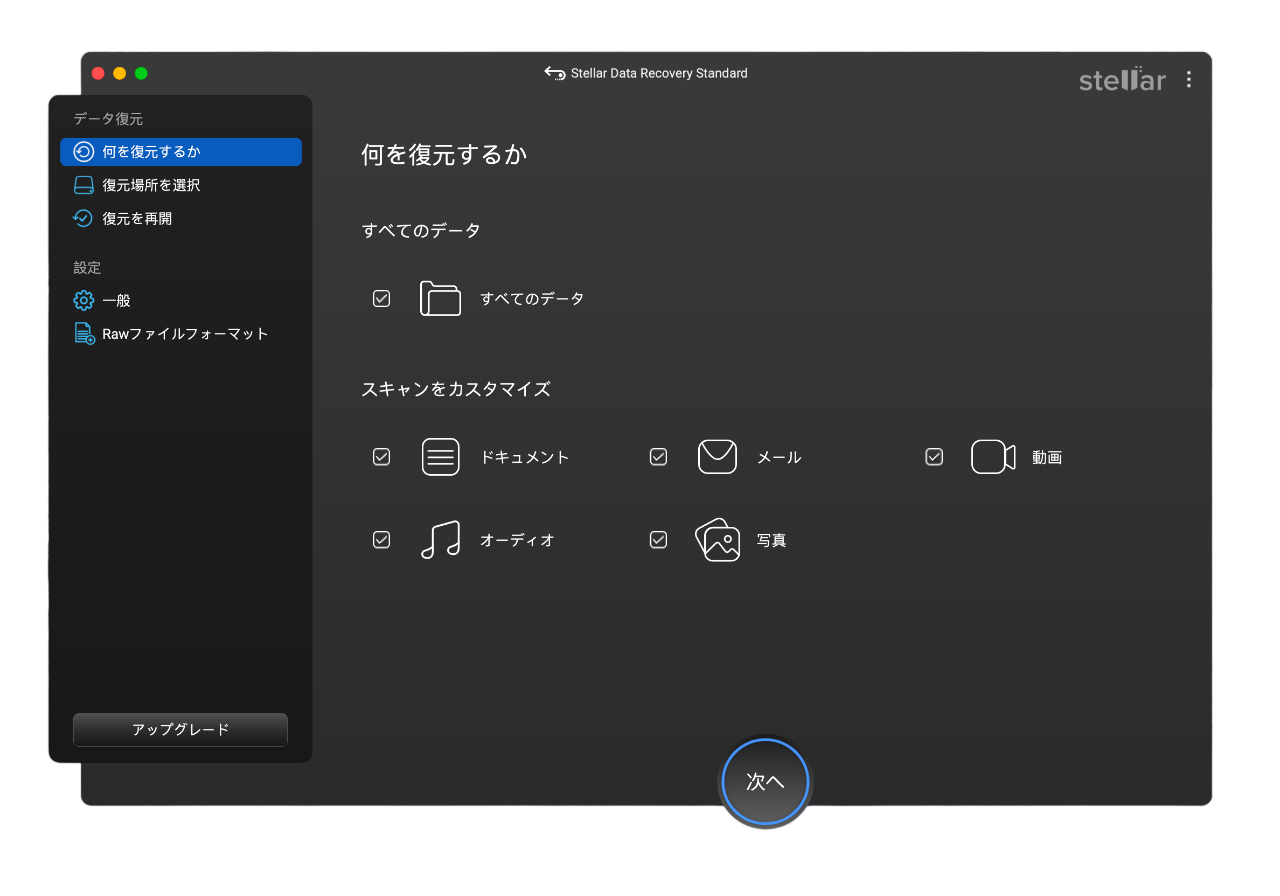Click the メール label
This screenshot has width=1280, height=896.
[779, 457]
